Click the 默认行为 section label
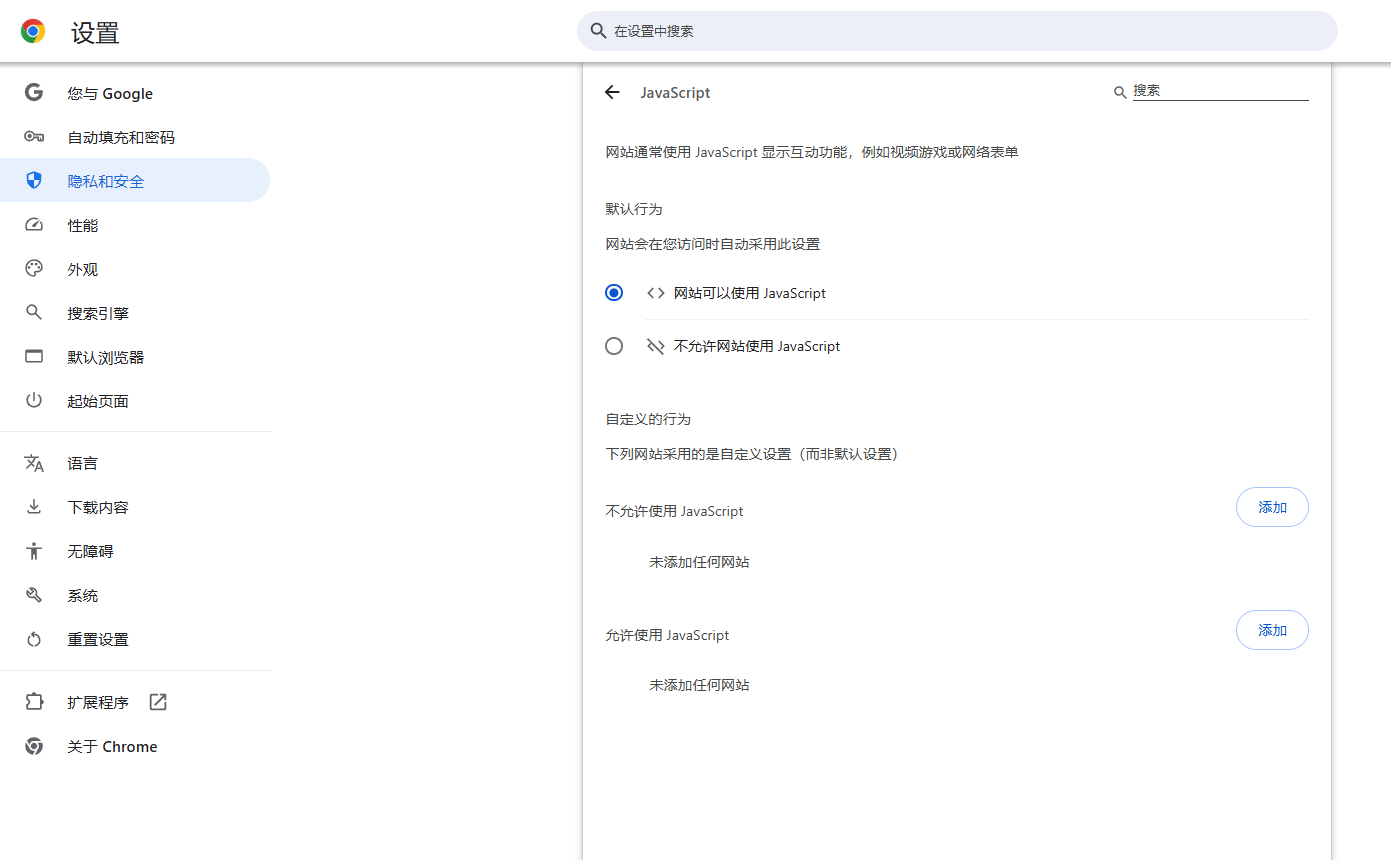Image resolution: width=1391 pixels, height=860 pixels. click(x=634, y=209)
